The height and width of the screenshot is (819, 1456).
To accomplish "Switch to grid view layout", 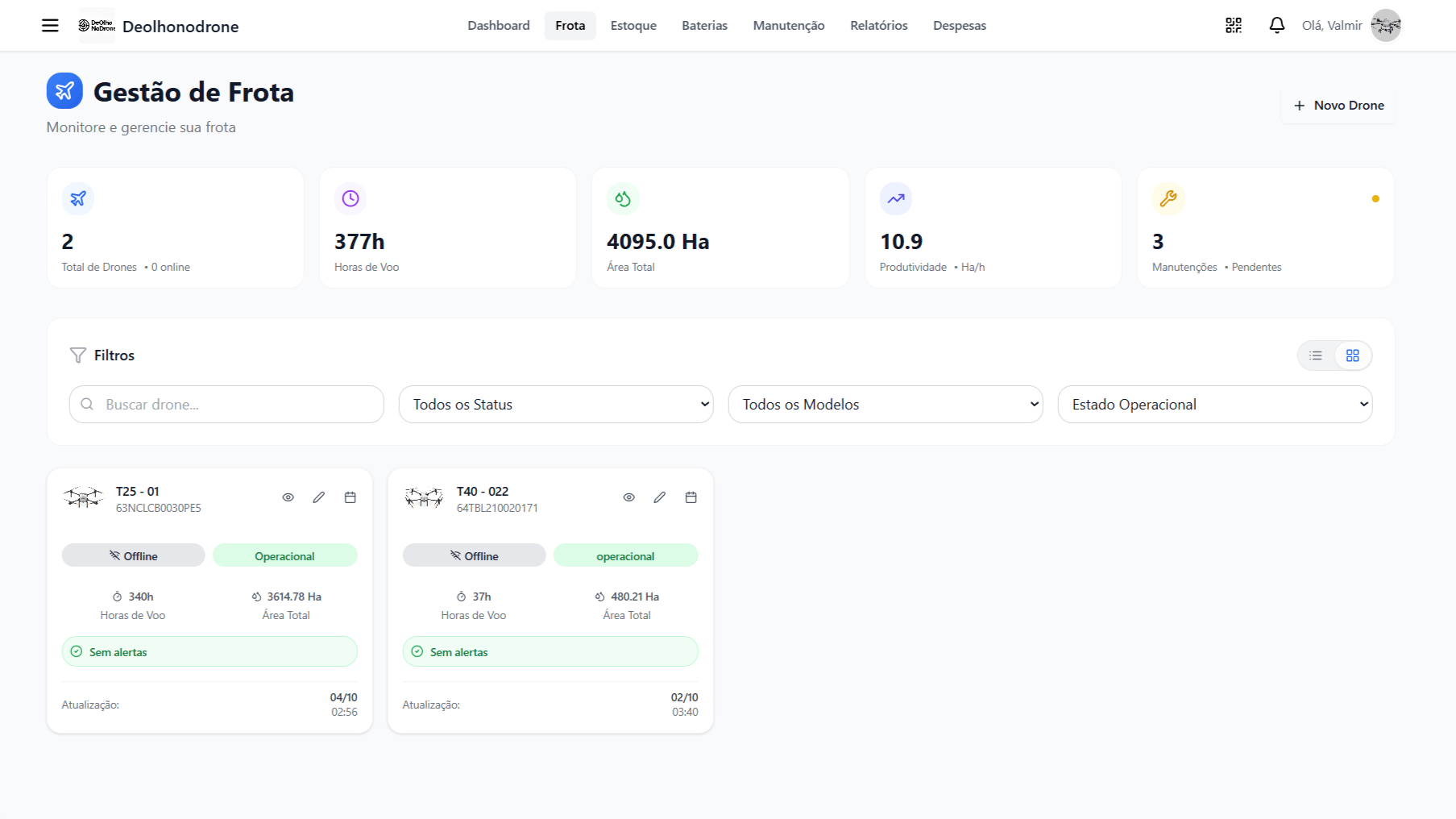I will pyautogui.click(x=1352, y=355).
